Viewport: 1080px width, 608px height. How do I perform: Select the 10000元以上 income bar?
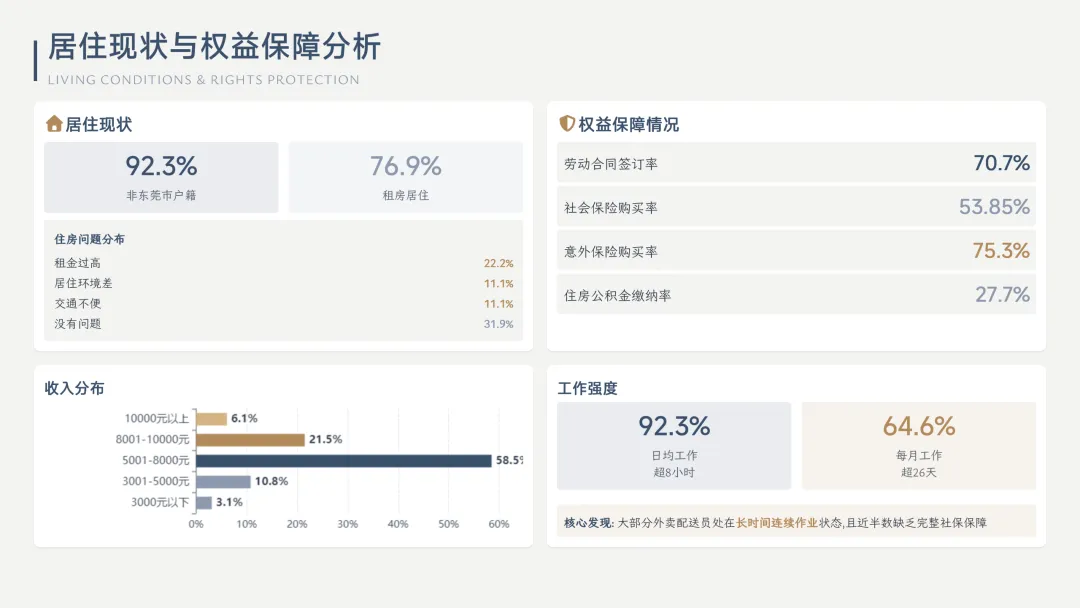click(211, 418)
